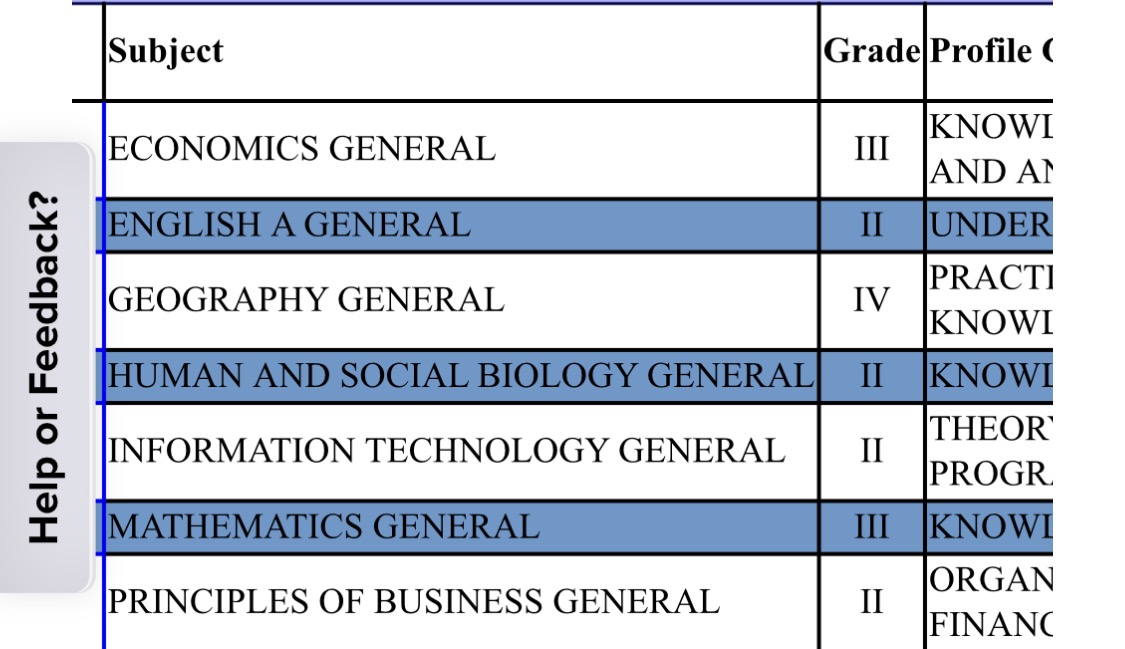Click the grade III for Mathematics
The width and height of the screenshot is (1125, 649).
pyautogui.click(x=872, y=528)
